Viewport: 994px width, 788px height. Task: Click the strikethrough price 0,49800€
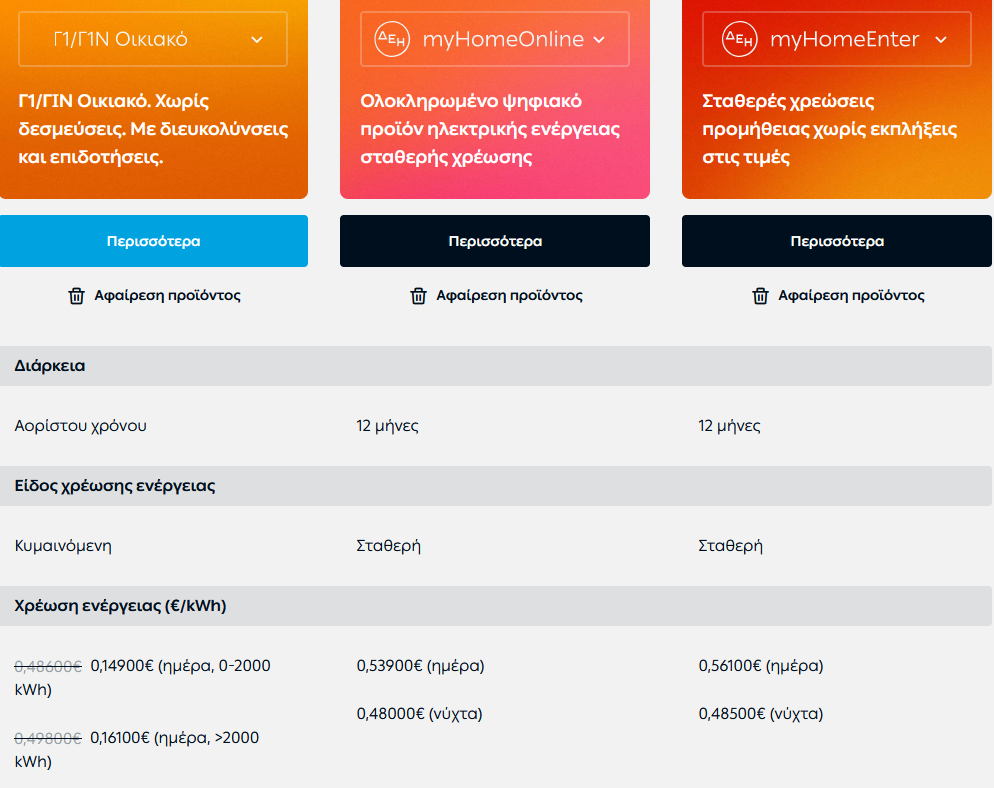pos(48,738)
